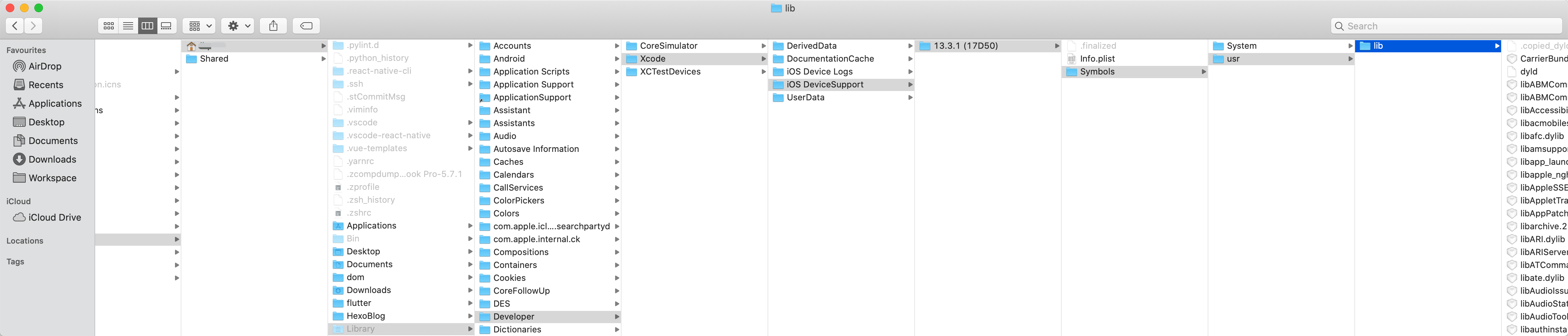
Task: Select the DocumentationCache folder
Action: pos(841,58)
